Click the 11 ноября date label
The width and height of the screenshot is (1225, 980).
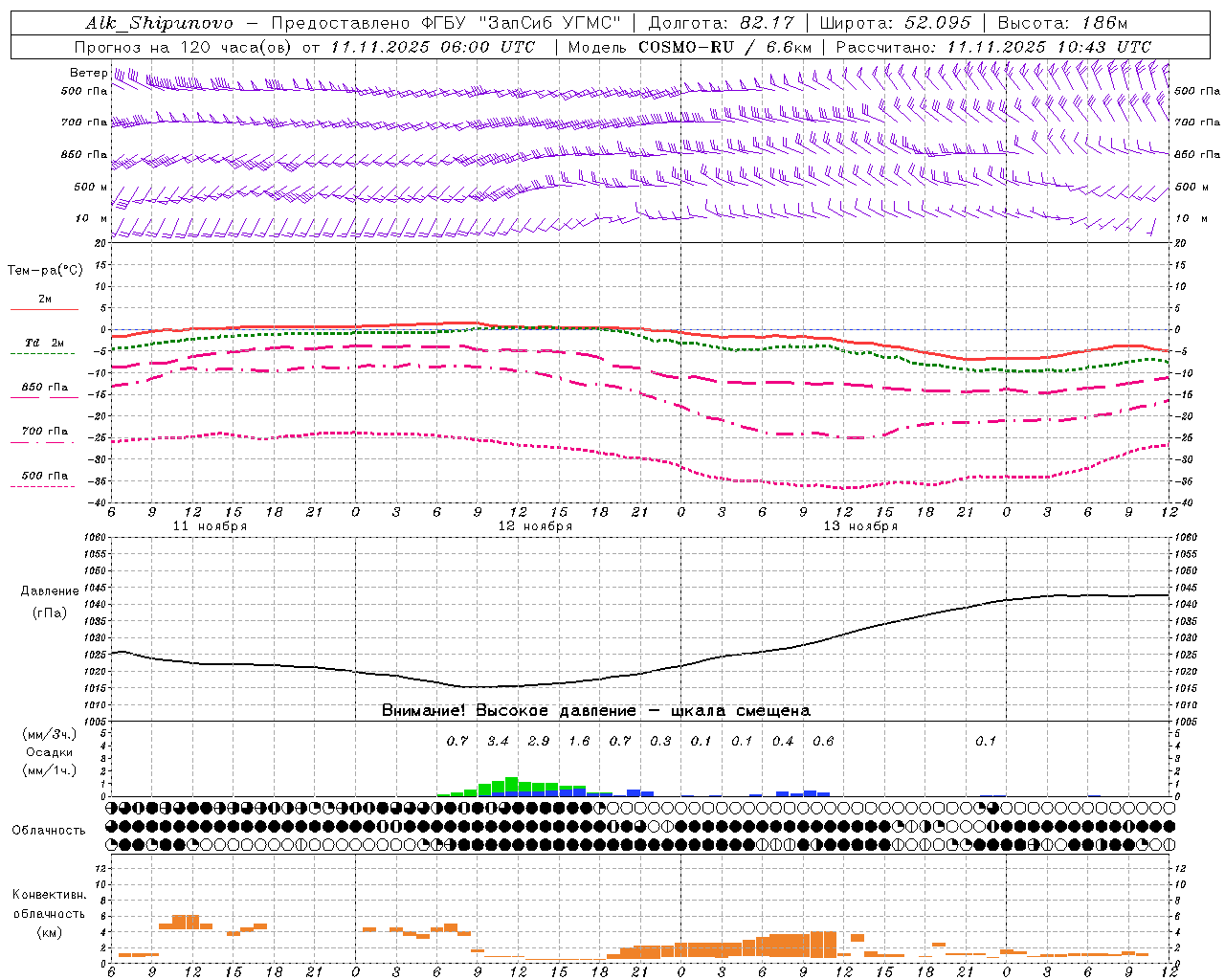pyautogui.click(x=210, y=526)
